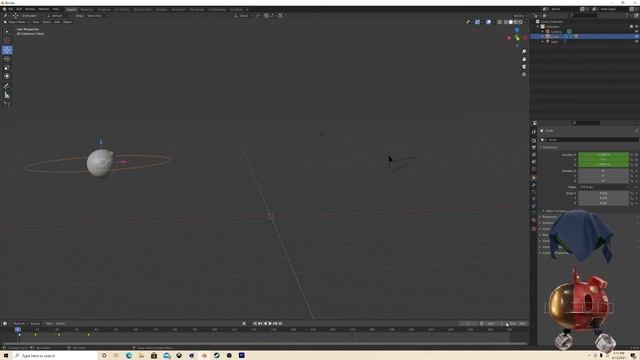This screenshot has height=360, width=640.
Task: Click Windows Start button
Action: (x=6, y=356)
